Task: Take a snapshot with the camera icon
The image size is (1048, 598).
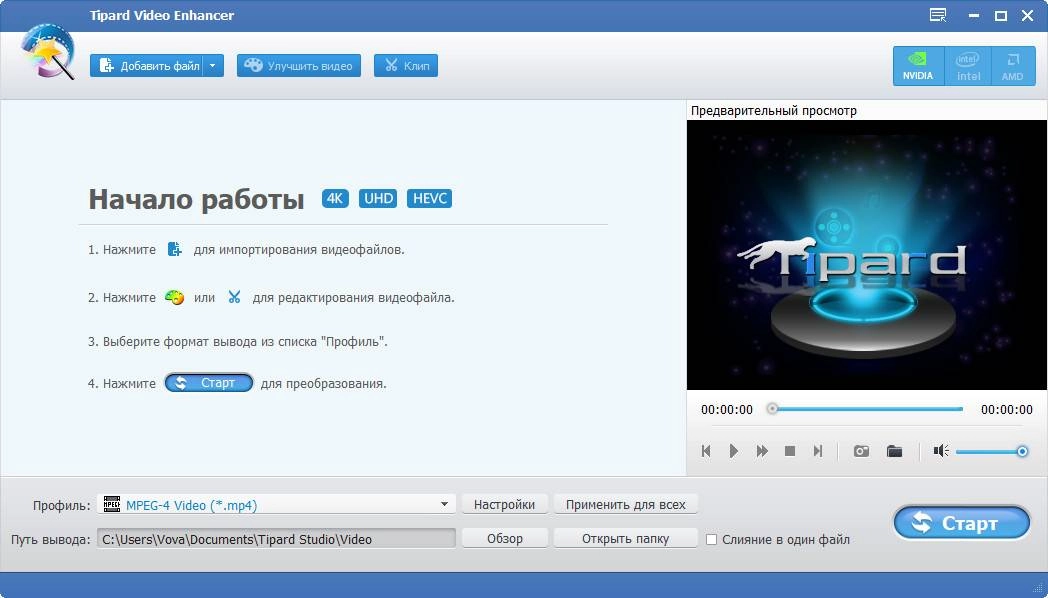Action: (862, 451)
